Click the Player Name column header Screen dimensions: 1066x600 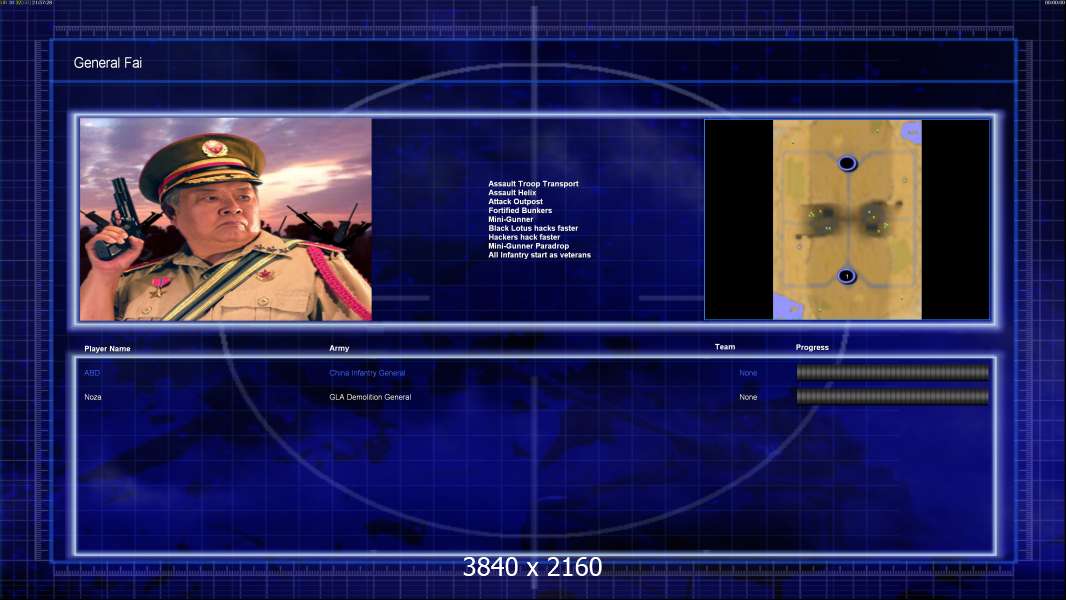(x=107, y=349)
